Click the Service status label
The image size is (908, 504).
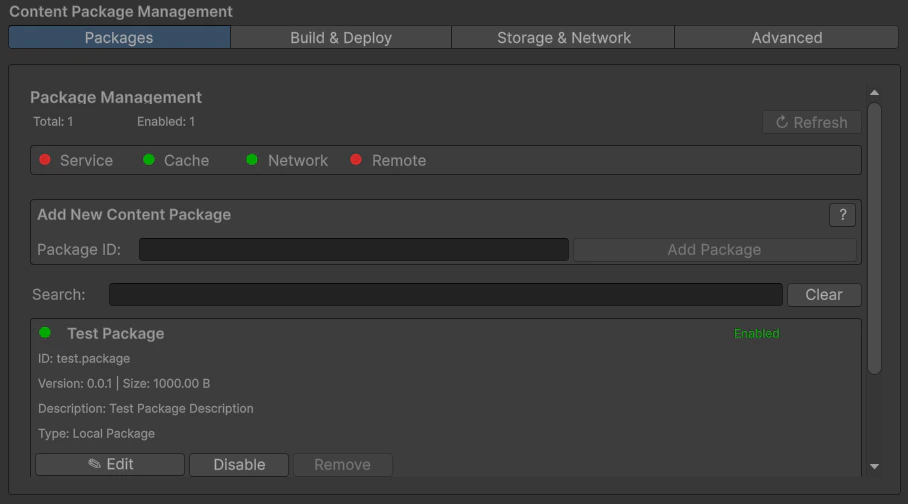[86, 160]
